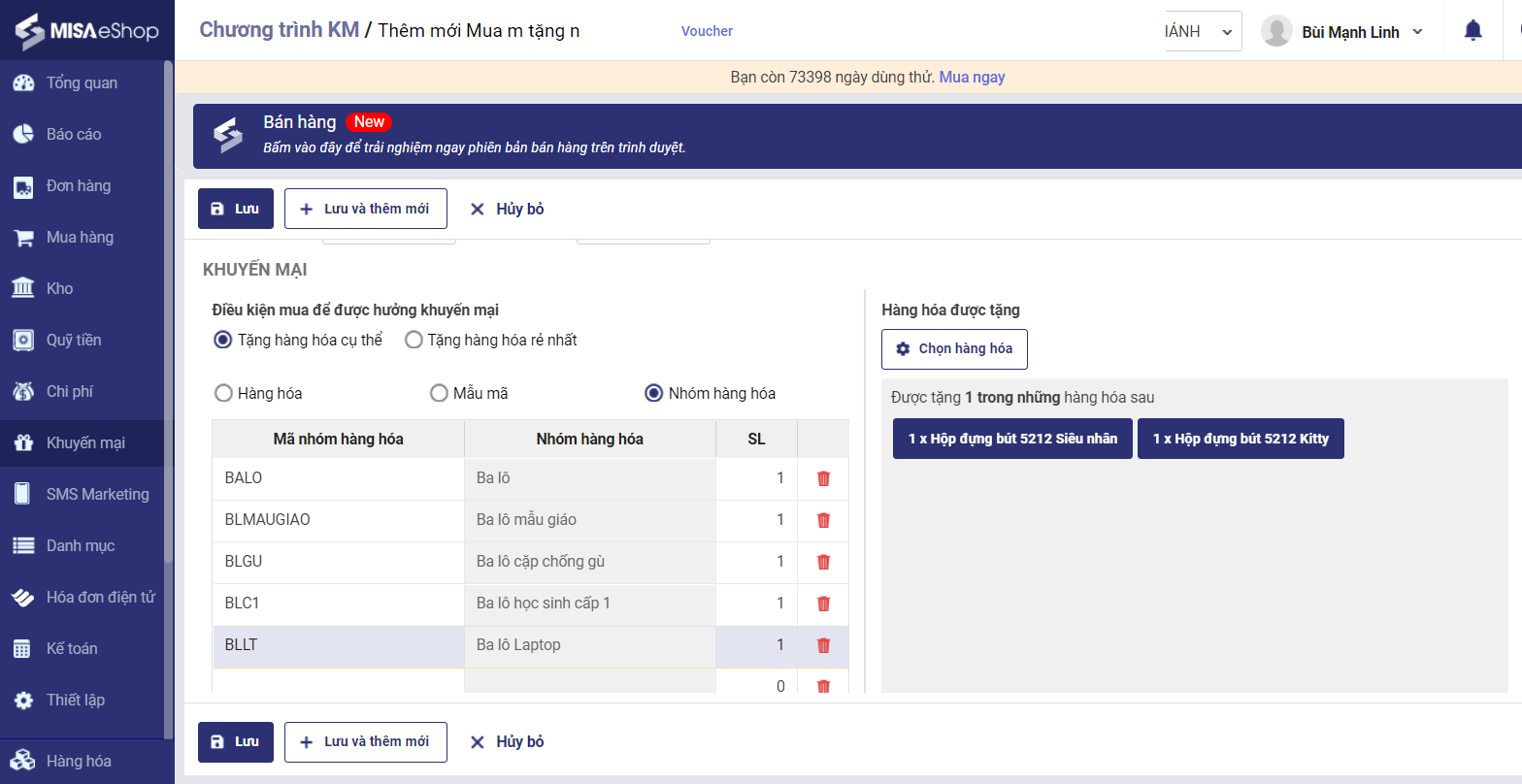Remove the BLC1 group row
This screenshot has height=784, width=1522.
click(x=824, y=604)
